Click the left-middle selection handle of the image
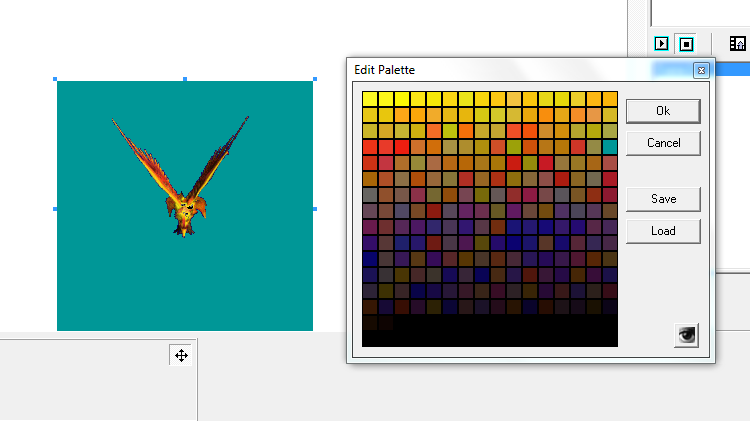750x421 pixels. pos(55,209)
